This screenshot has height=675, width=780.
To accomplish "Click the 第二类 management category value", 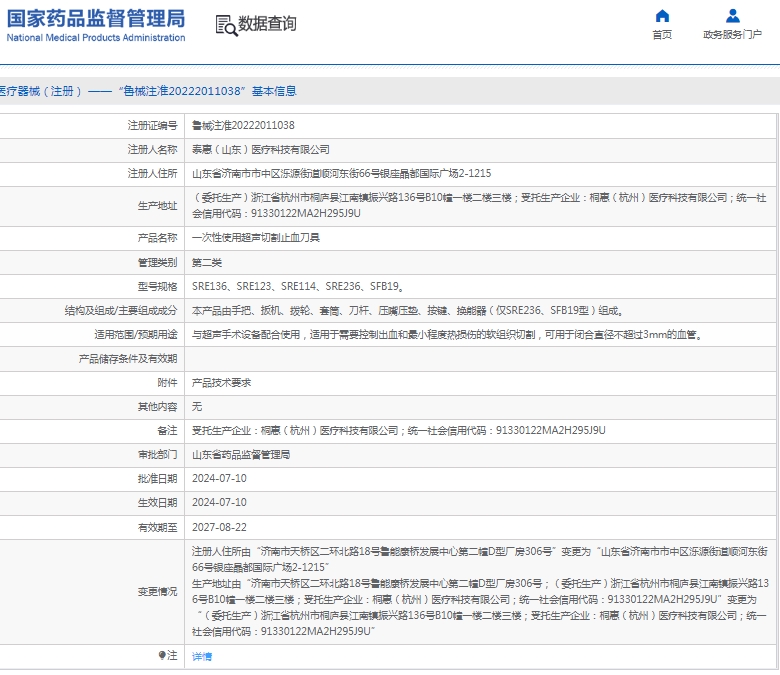I will tap(207, 262).
